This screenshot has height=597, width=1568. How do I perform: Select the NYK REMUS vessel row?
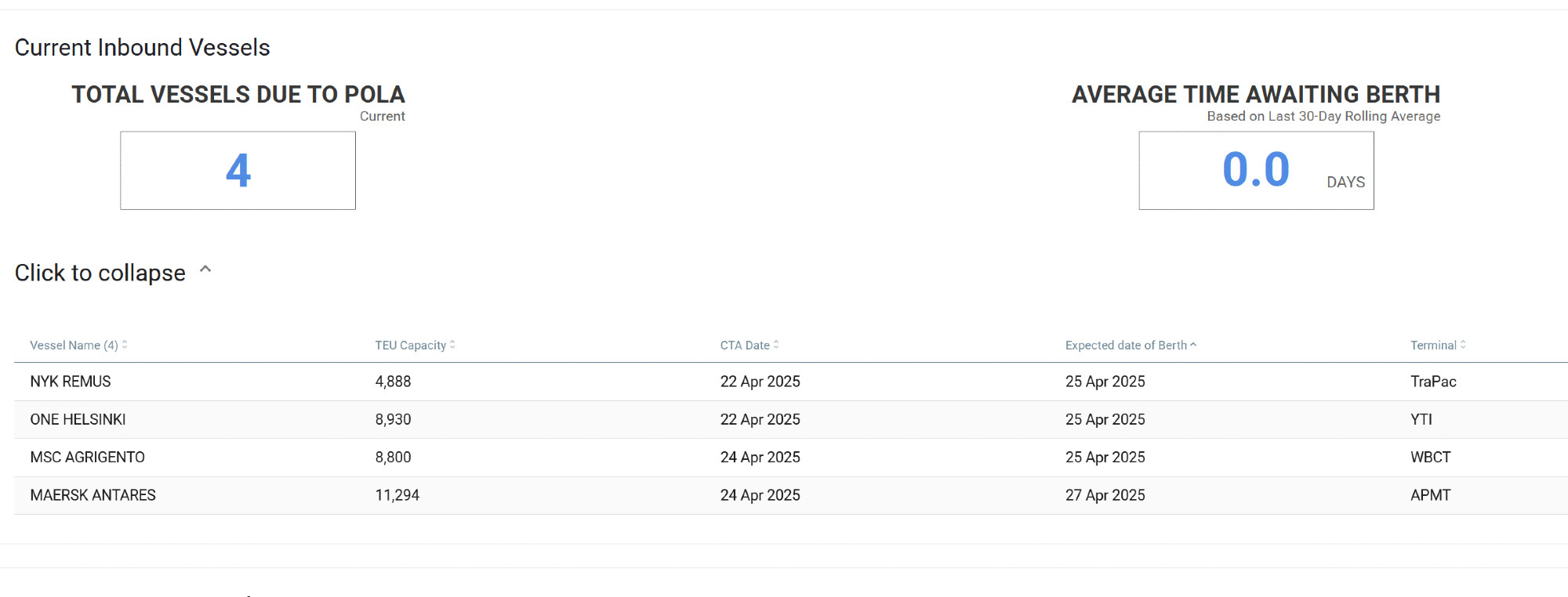point(791,382)
